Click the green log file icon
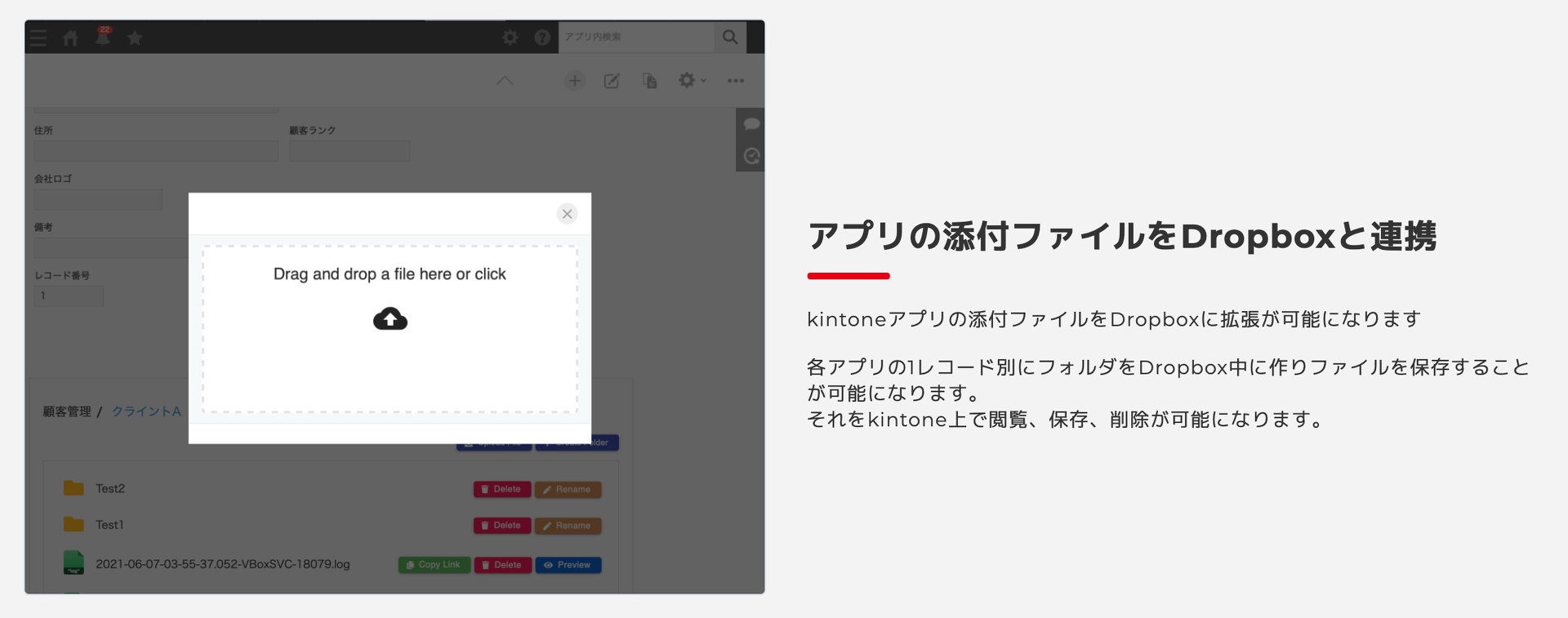 point(73,562)
